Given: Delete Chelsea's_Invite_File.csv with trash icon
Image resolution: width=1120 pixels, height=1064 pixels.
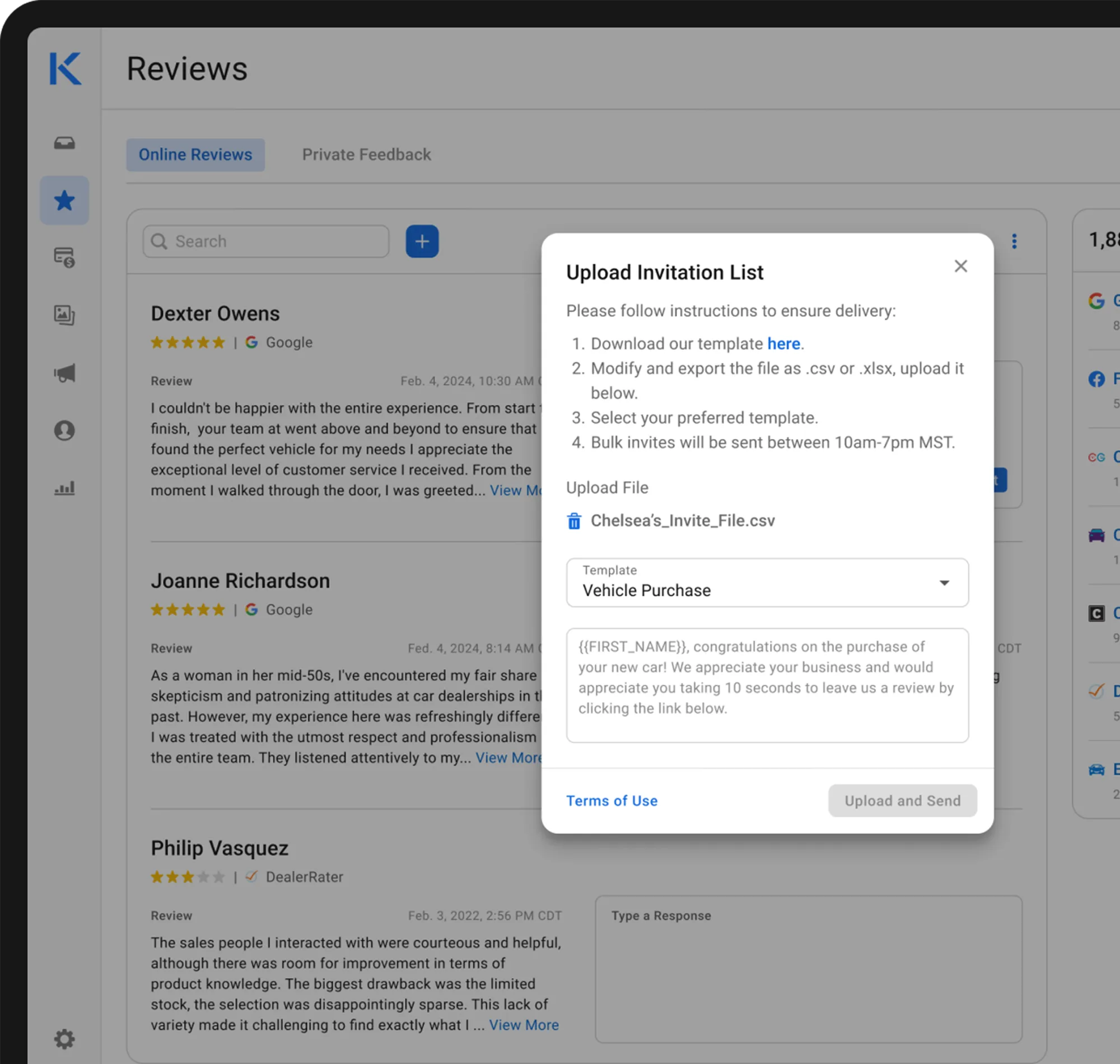Looking at the screenshot, I should [x=574, y=521].
